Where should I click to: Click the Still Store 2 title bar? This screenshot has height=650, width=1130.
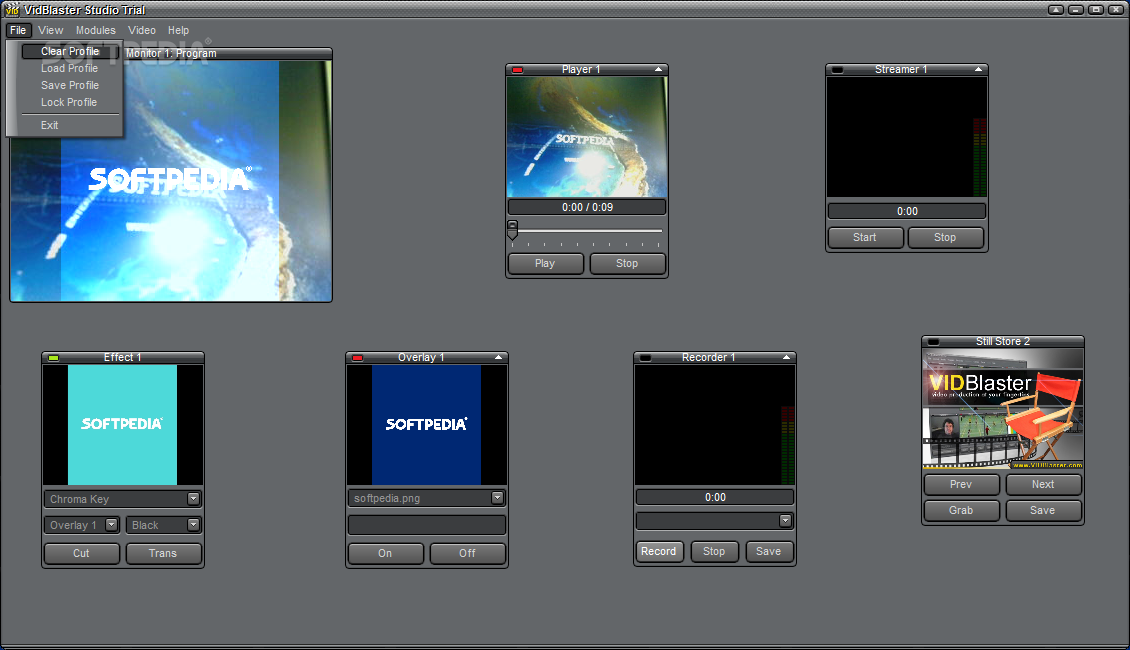pyautogui.click(x=1003, y=342)
